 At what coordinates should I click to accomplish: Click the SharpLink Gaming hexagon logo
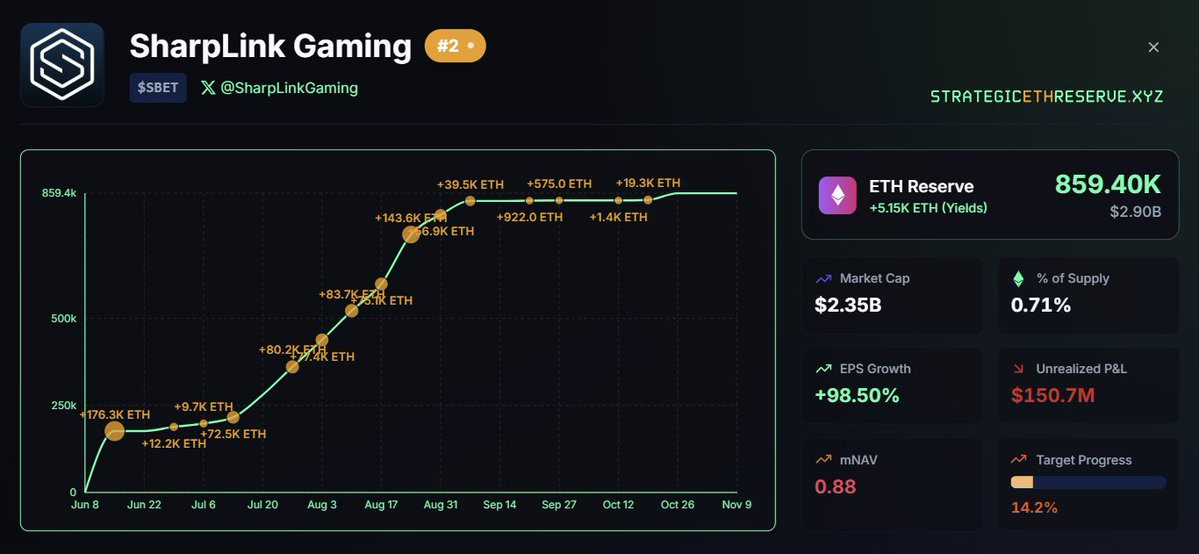click(x=62, y=64)
